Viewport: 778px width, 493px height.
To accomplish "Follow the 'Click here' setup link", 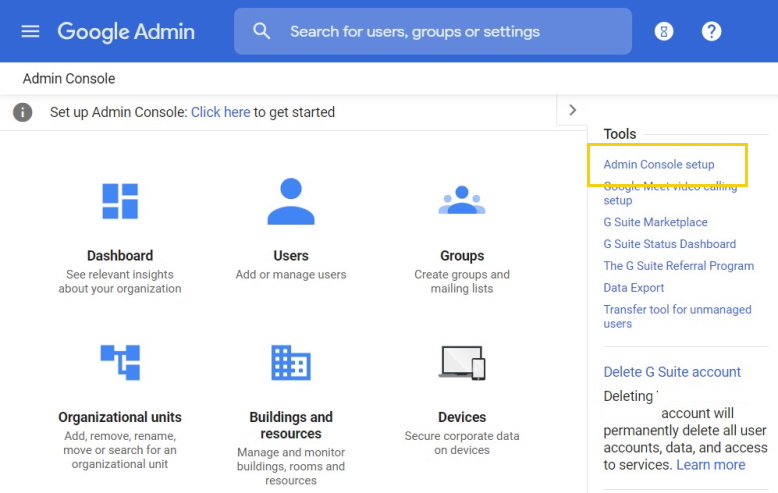I will tap(220, 112).
